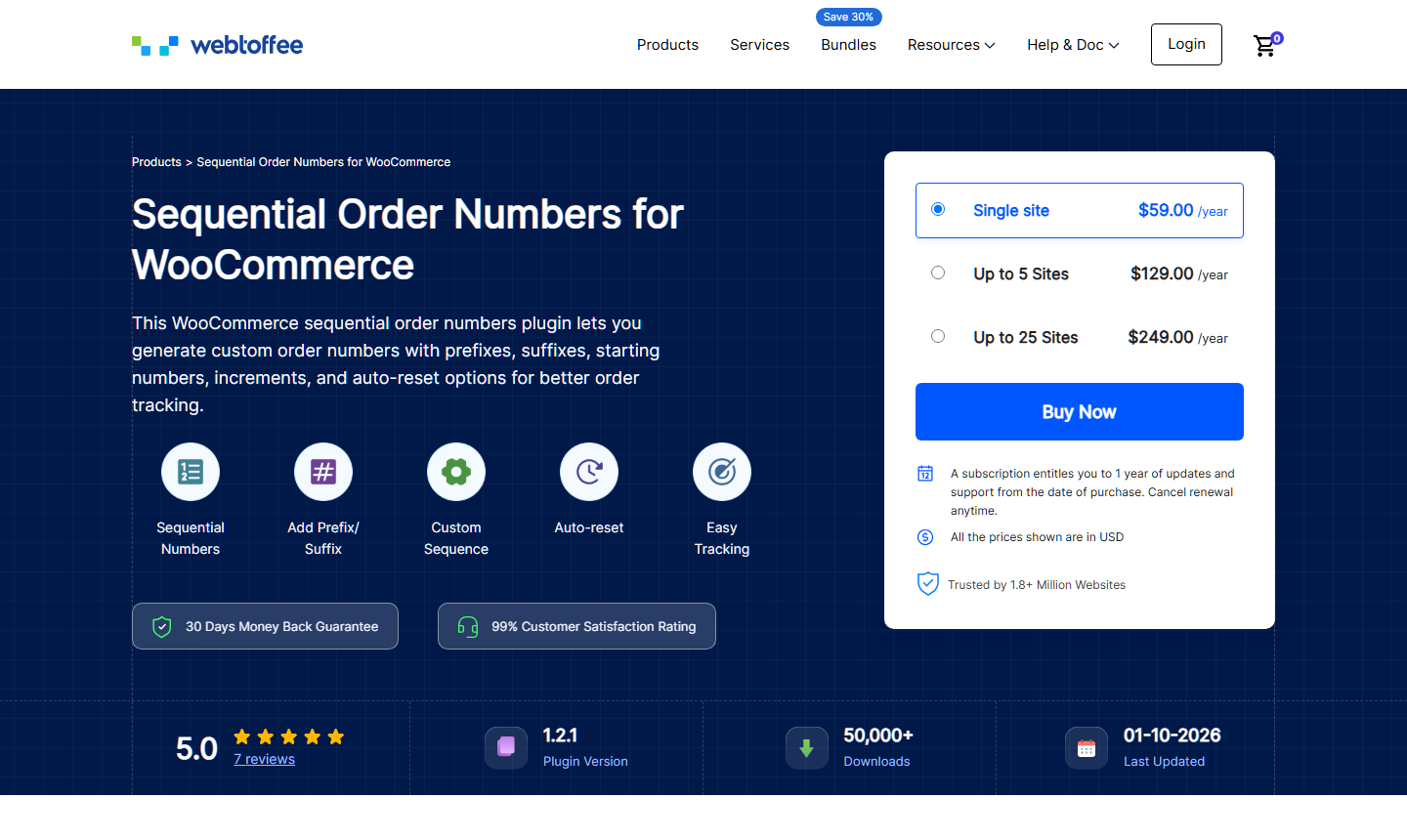Click the 1.2.1 plugin version number
1407x840 pixels.
(x=560, y=735)
